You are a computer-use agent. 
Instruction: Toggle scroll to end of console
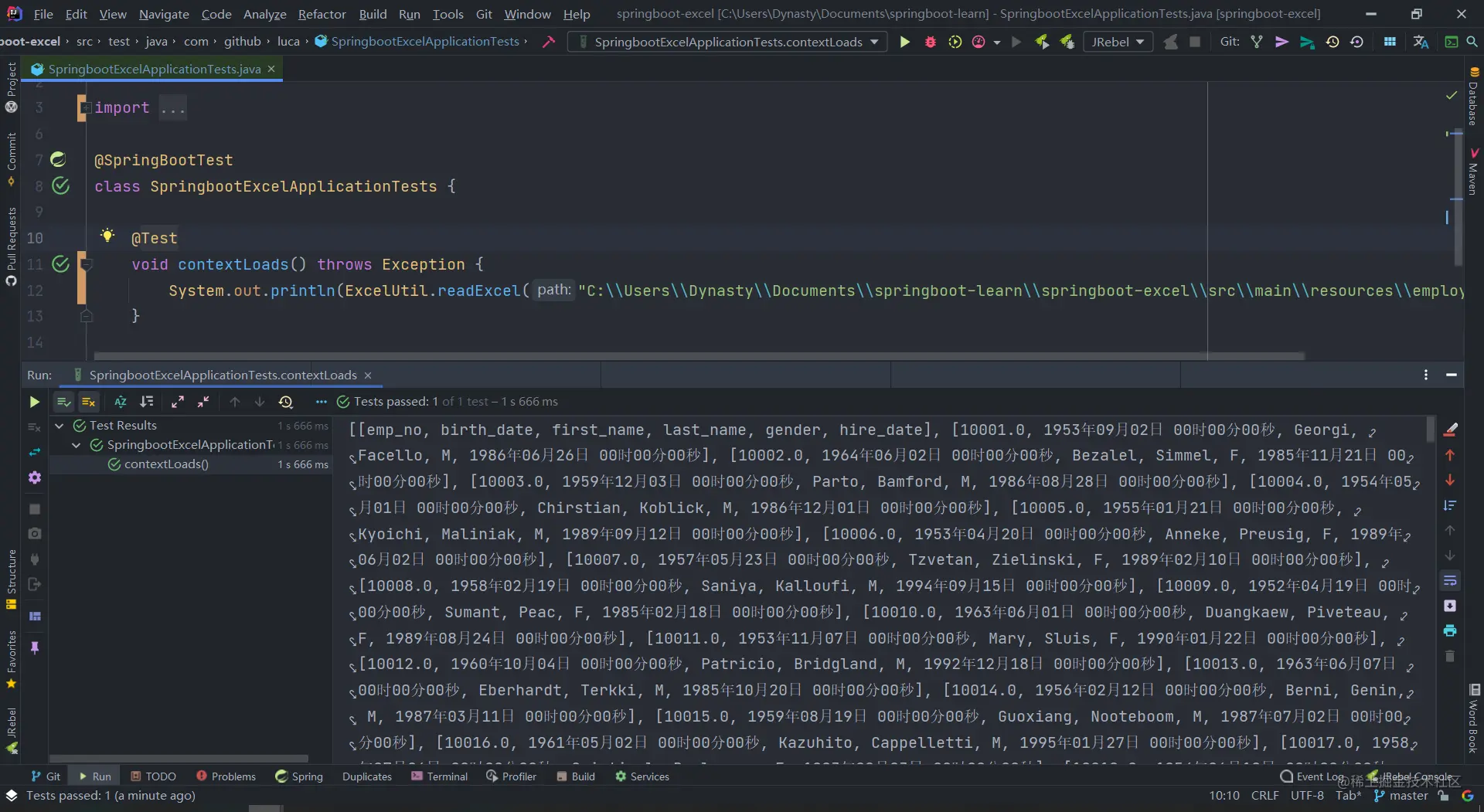(x=1450, y=606)
